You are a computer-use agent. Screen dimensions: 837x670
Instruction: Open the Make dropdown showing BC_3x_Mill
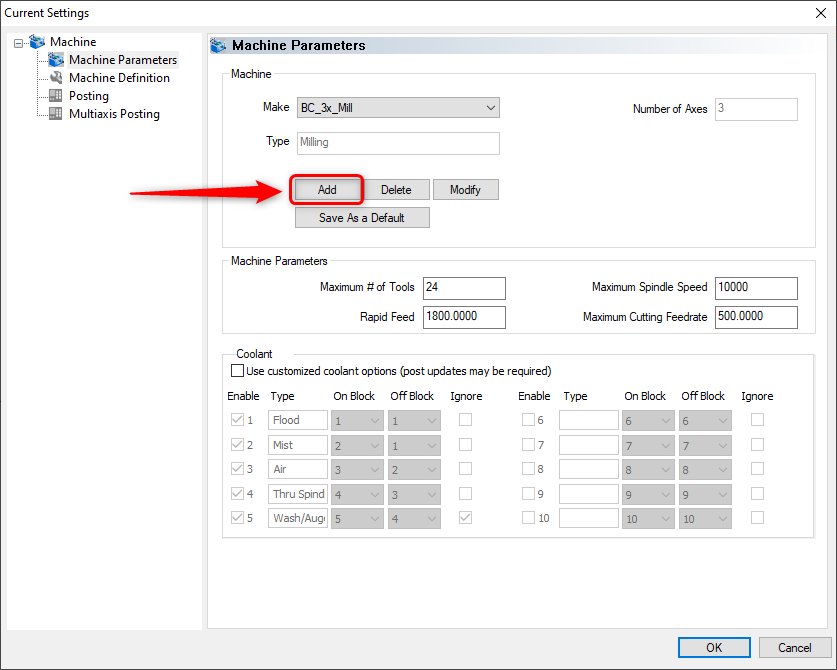(x=398, y=108)
